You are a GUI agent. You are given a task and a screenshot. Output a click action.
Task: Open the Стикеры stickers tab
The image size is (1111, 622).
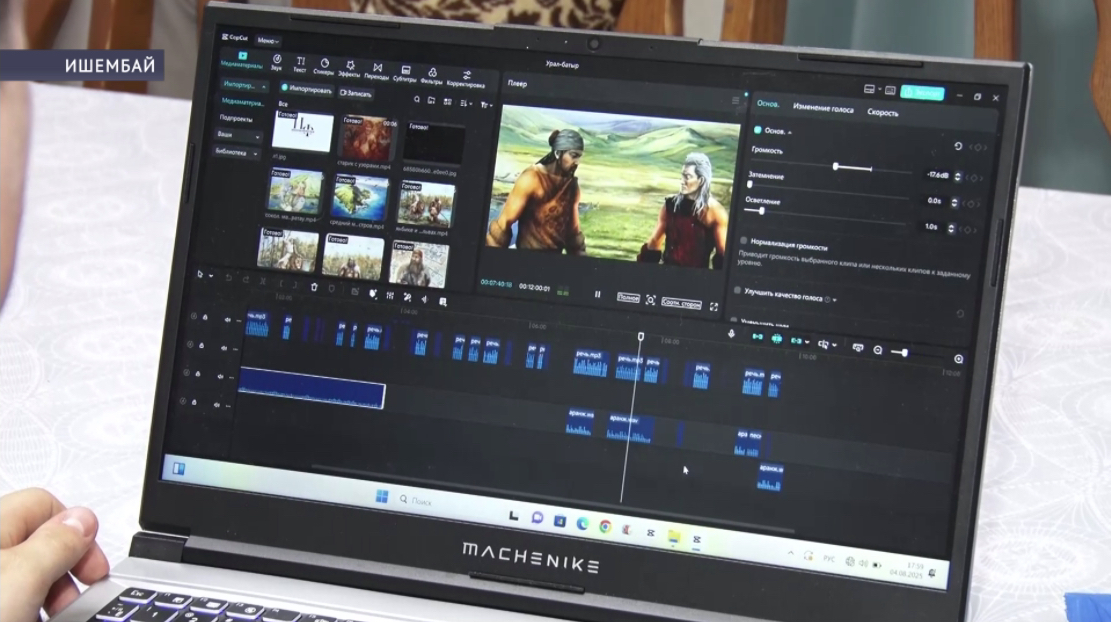tap(324, 67)
